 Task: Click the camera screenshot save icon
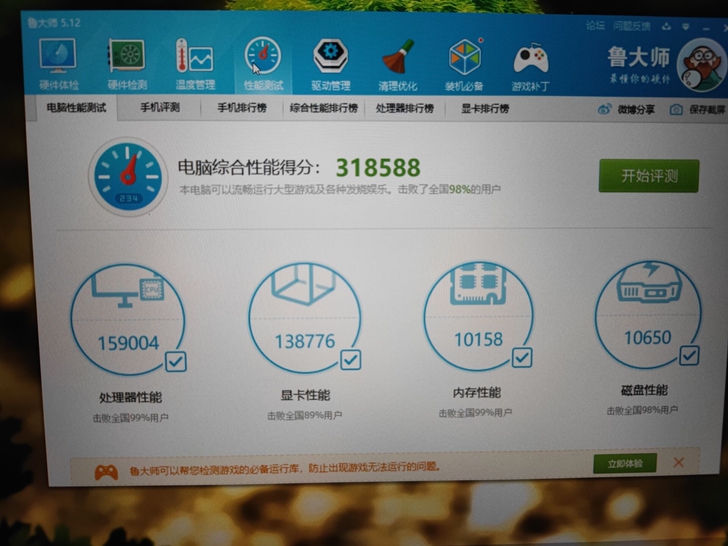676,110
